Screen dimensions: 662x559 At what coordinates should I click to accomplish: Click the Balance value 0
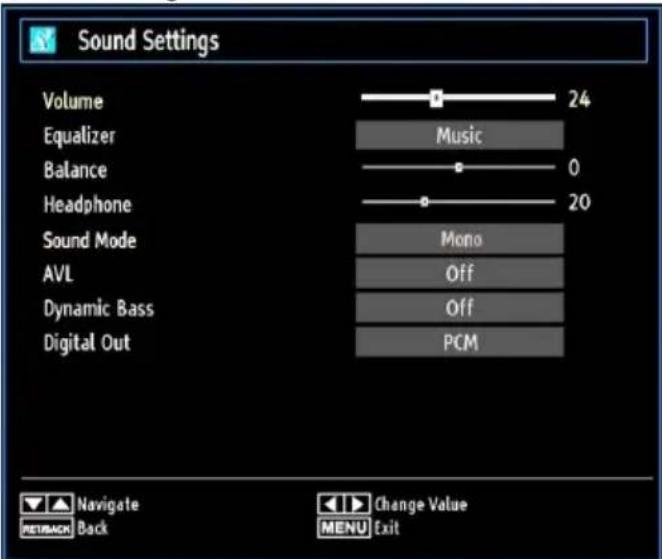click(x=574, y=168)
